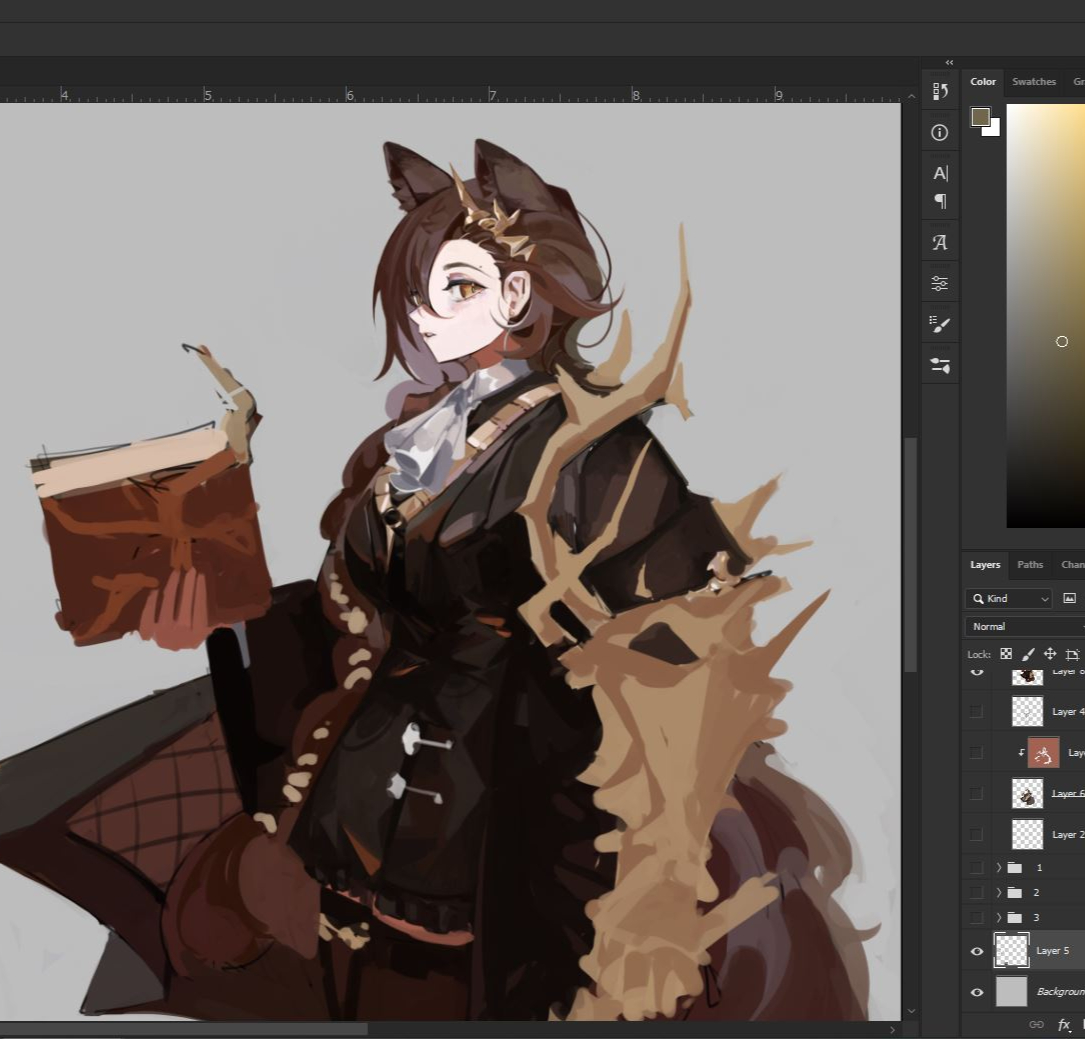The height and width of the screenshot is (1039, 1085).
Task: Switch to the Paths tab
Action: pos(1030,565)
